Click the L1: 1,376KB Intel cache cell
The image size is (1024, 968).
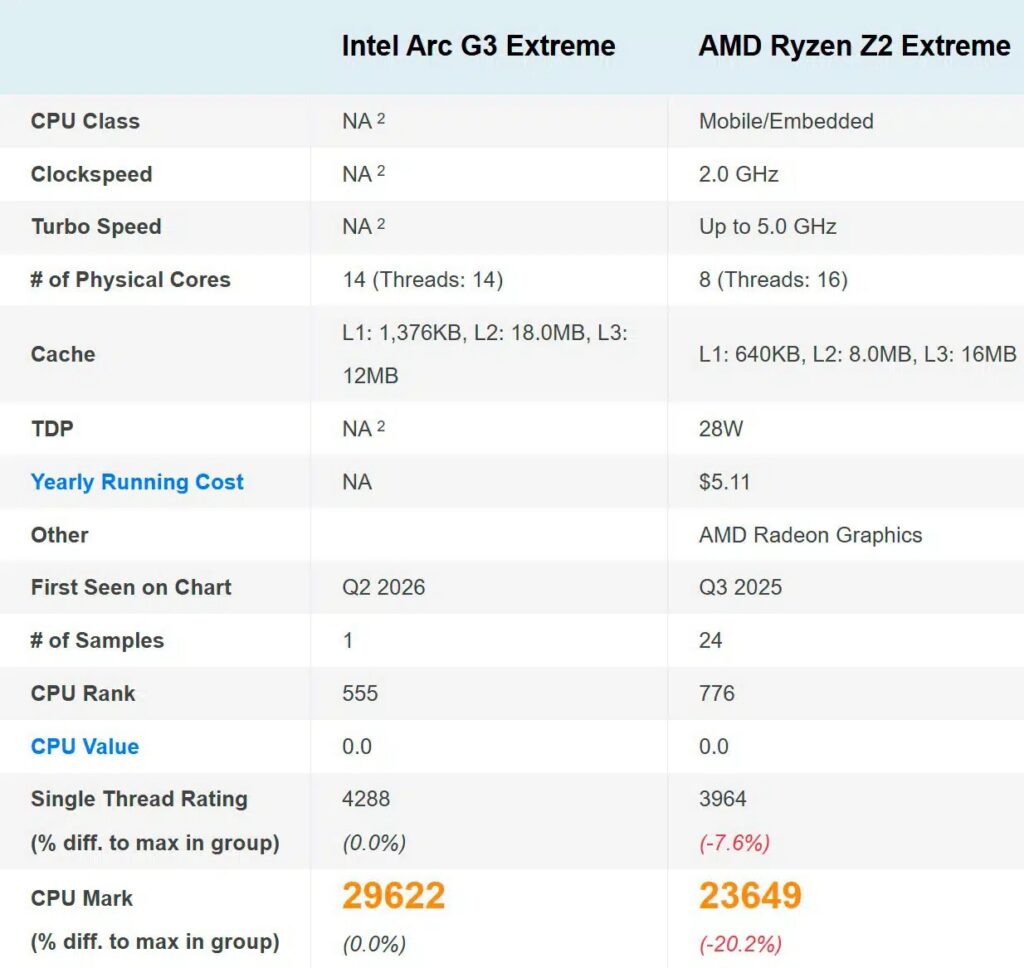(x=485, y=354)
